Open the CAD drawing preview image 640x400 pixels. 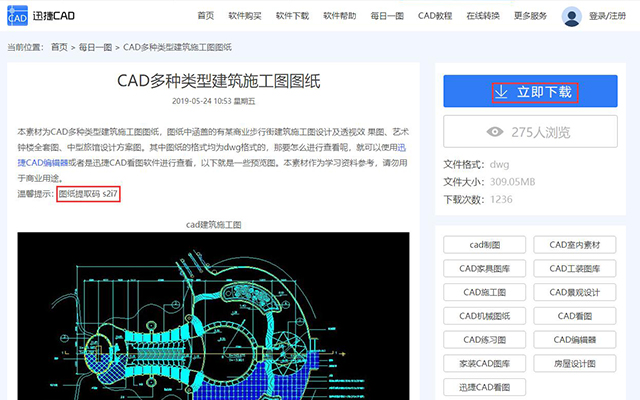[x=213, y=316]
